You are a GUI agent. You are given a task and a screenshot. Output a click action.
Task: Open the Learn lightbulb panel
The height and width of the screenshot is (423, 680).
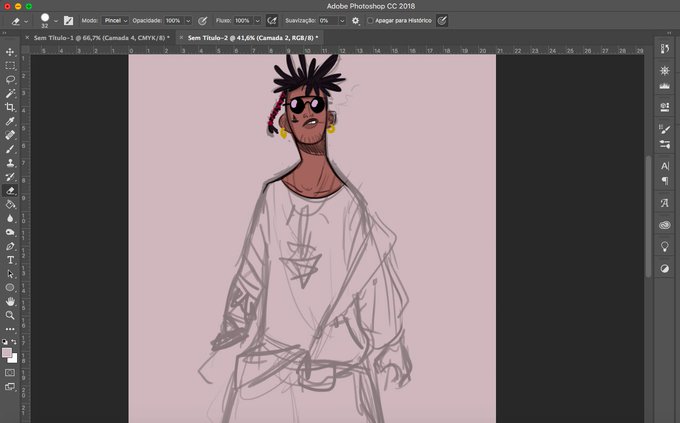pyautogui.click(x=664, y=246)
